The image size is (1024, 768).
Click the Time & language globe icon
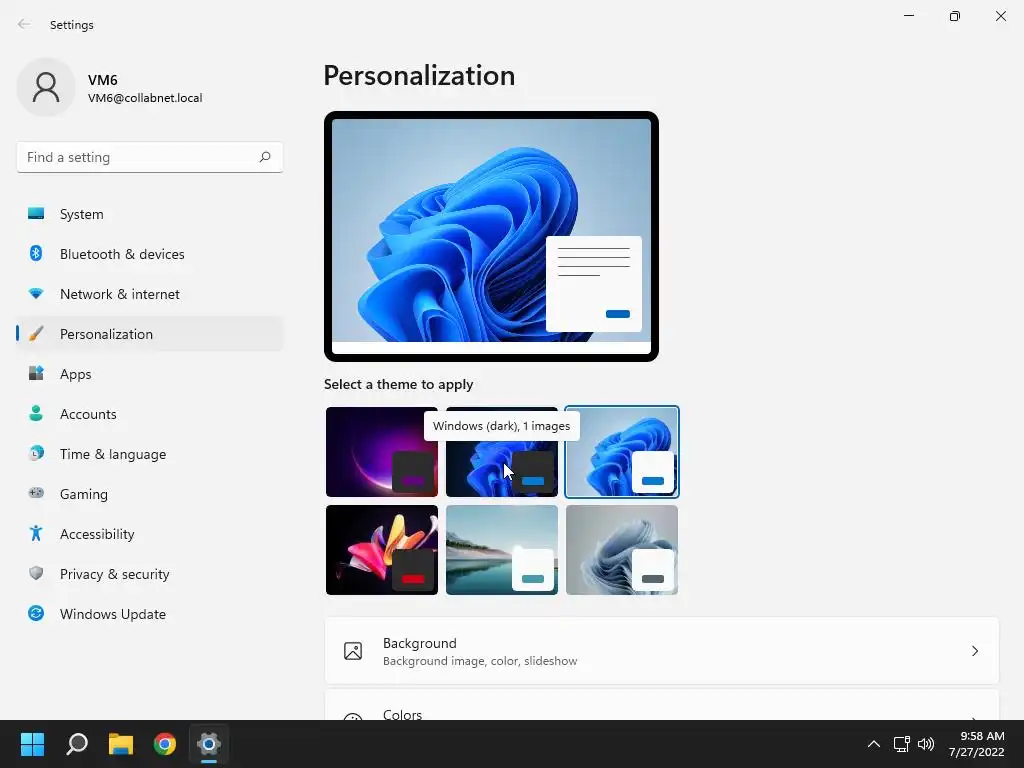click(36, 453)
